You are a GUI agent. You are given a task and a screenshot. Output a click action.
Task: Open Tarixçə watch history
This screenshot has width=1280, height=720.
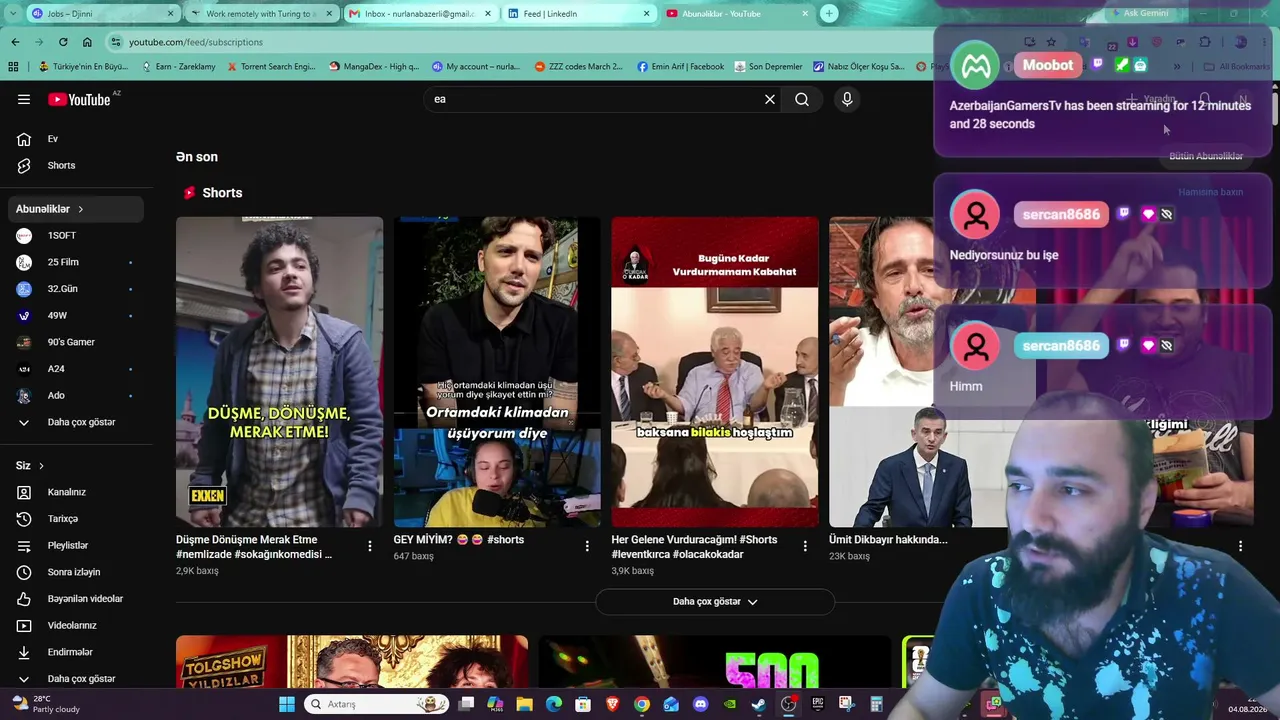click(76, 519)
